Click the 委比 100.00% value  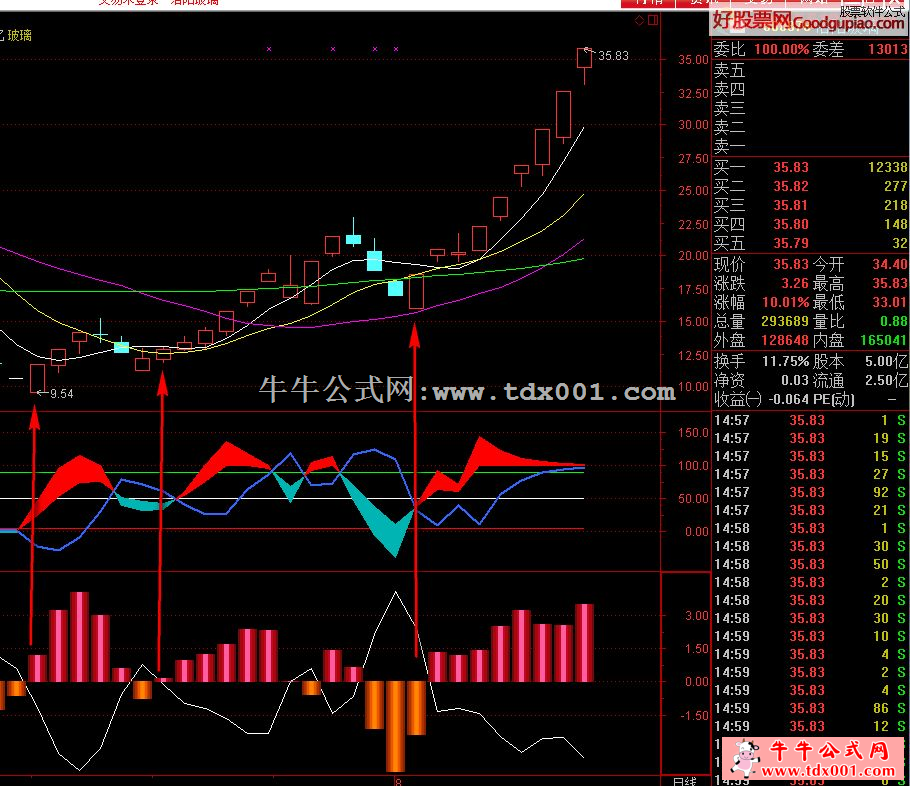(x=782, y=48)
